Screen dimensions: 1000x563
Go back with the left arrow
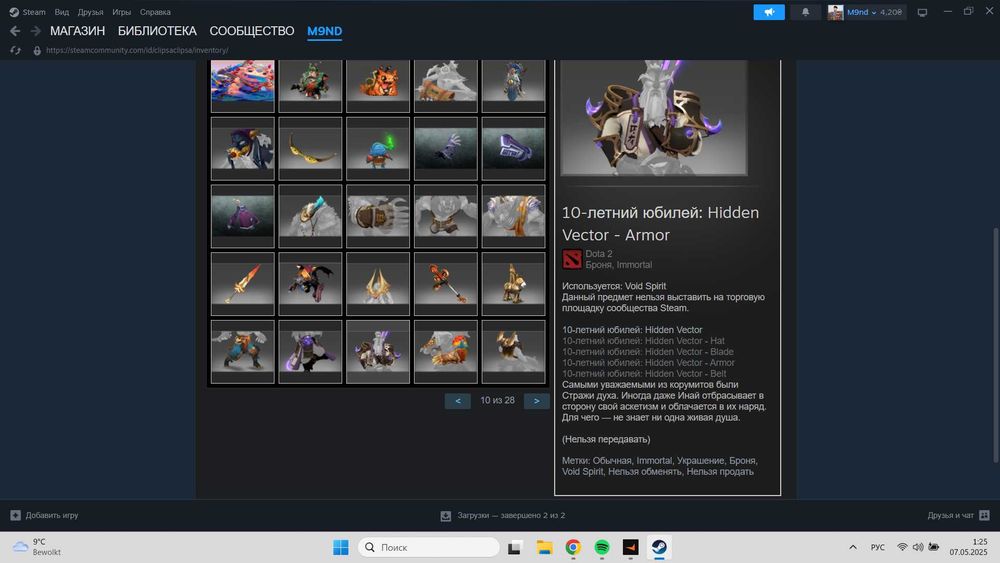(15, 31)
